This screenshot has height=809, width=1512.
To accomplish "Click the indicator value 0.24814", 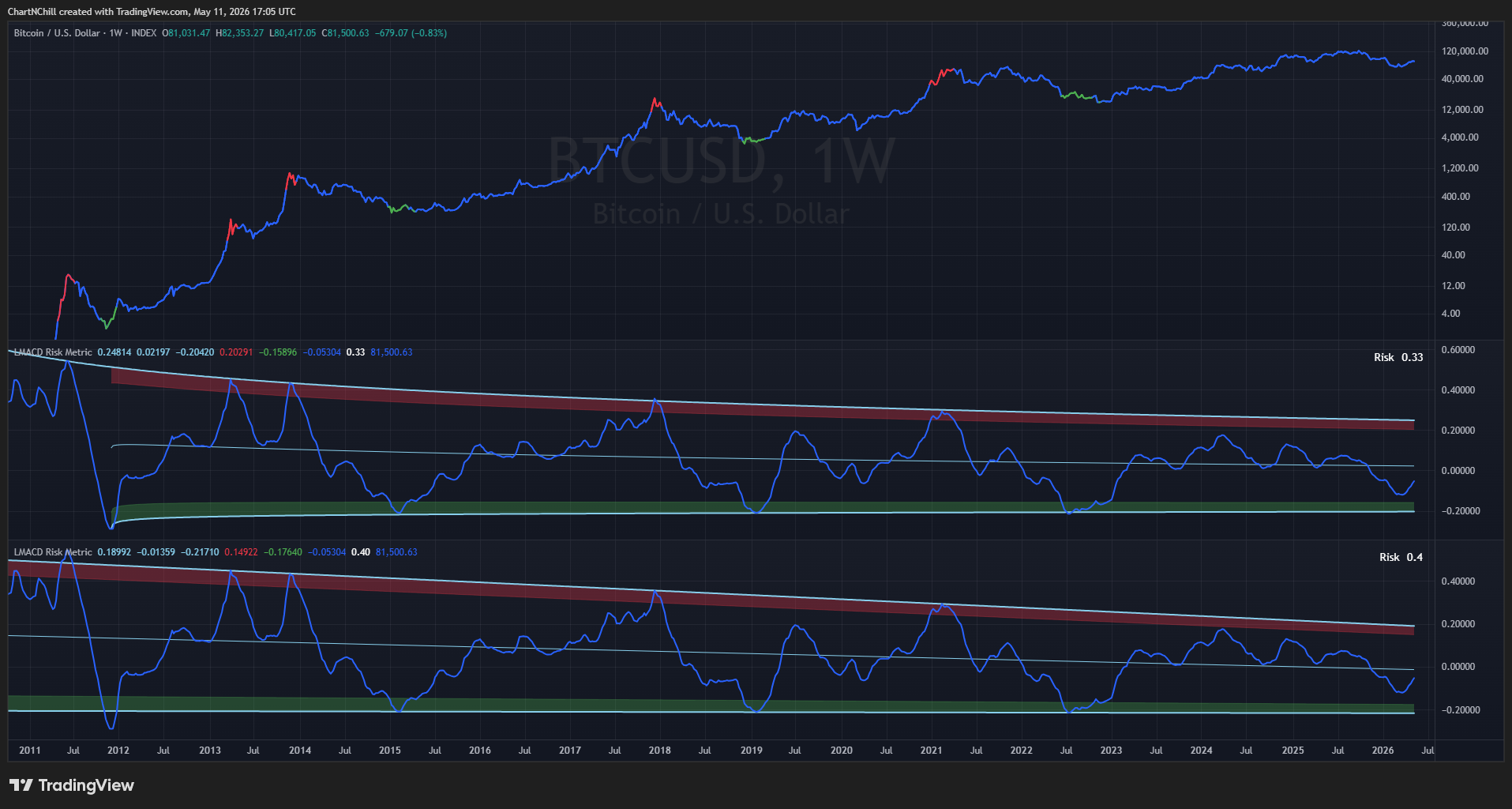I will point(114,352).
